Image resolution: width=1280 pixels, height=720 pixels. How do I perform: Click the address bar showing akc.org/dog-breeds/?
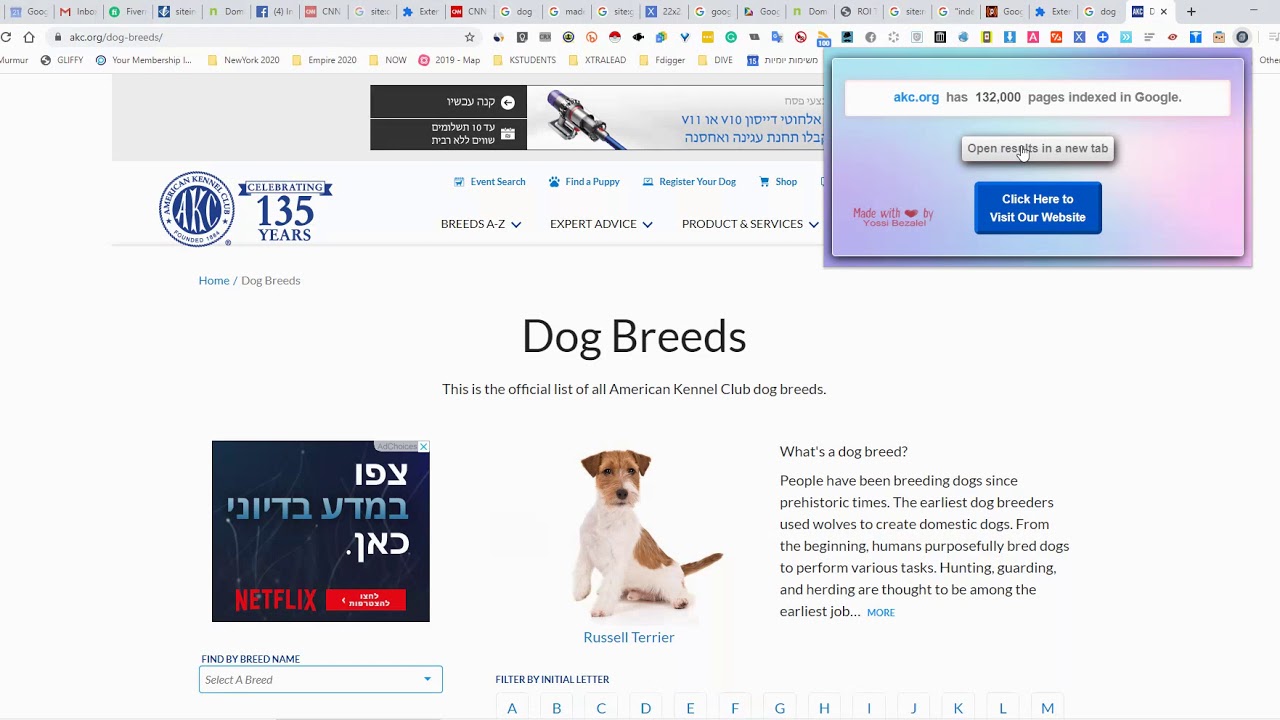tap(260, 37)
